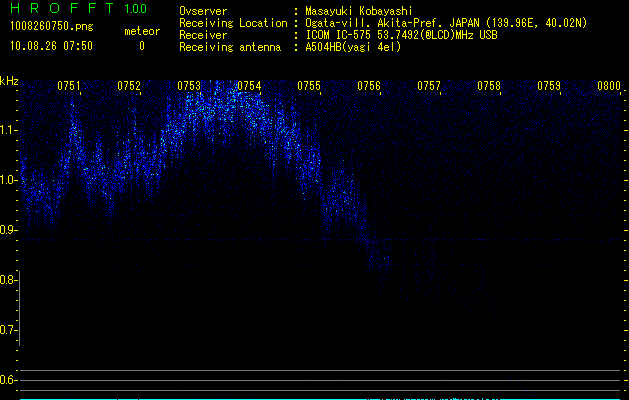Click the 0758 time label

click(489, 86)
